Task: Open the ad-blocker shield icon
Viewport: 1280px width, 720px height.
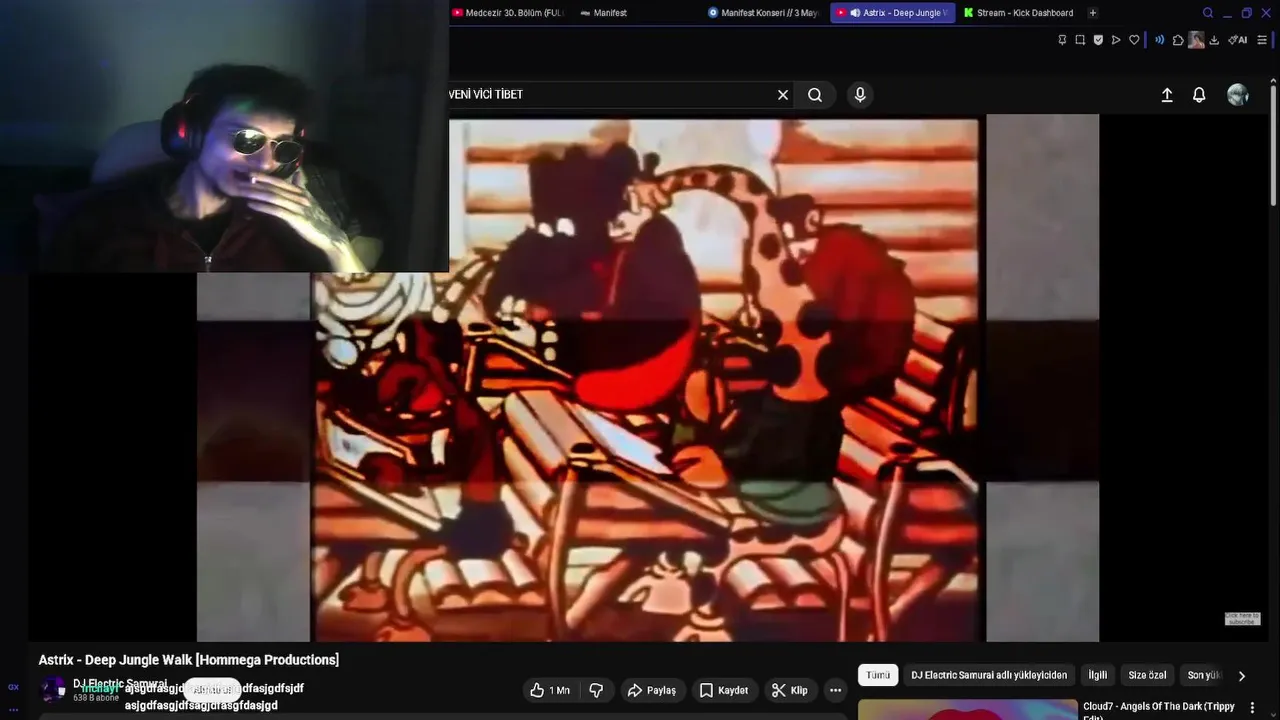Action: (1098, 40)
